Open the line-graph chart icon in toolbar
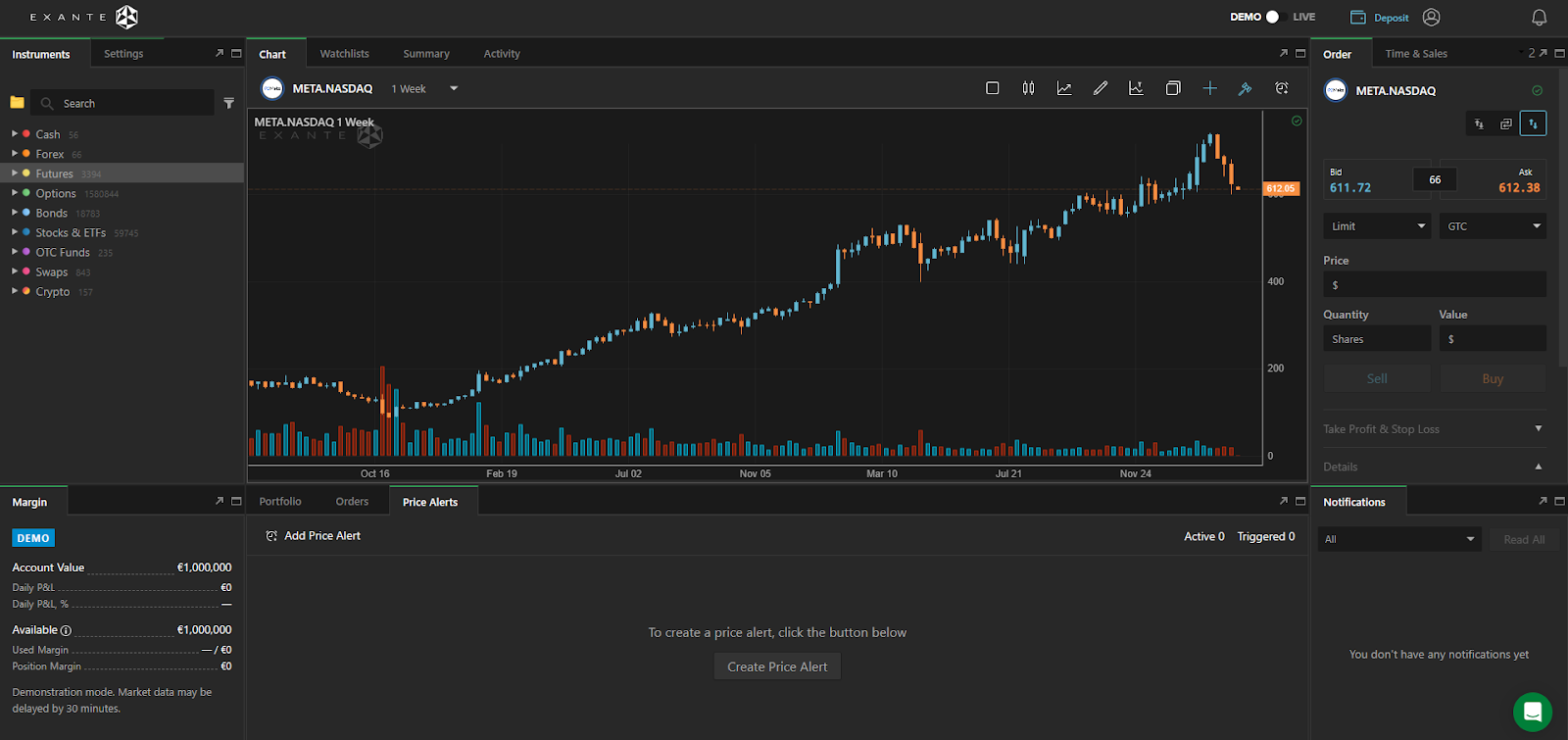Viewport: 1568px width, 740px height. click(x=1064, y=88)
